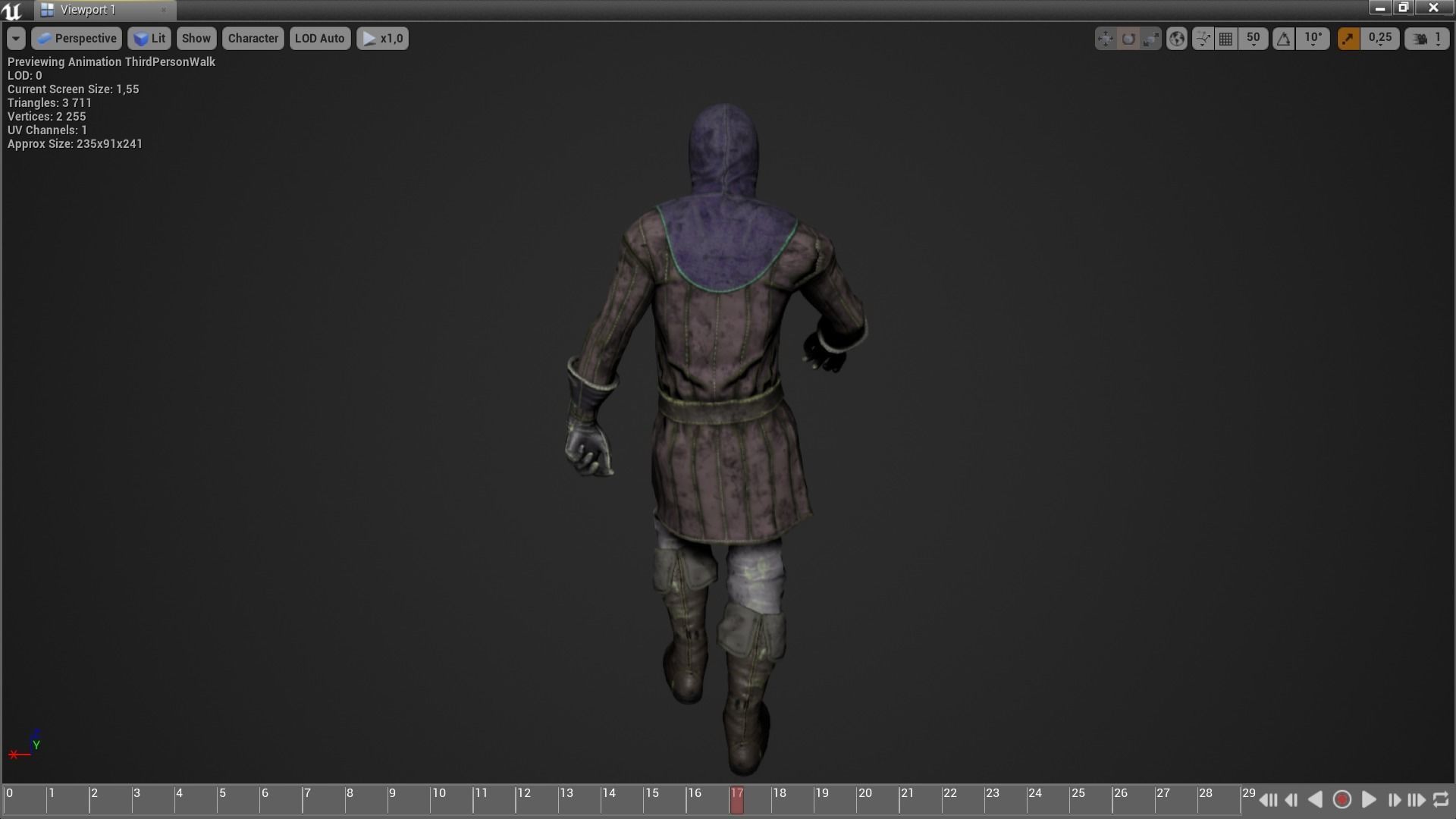Image resolution: width=1456 pixels, height=819 pixels.
Task: Enable looping playback
Action: tap(1440, 799)
